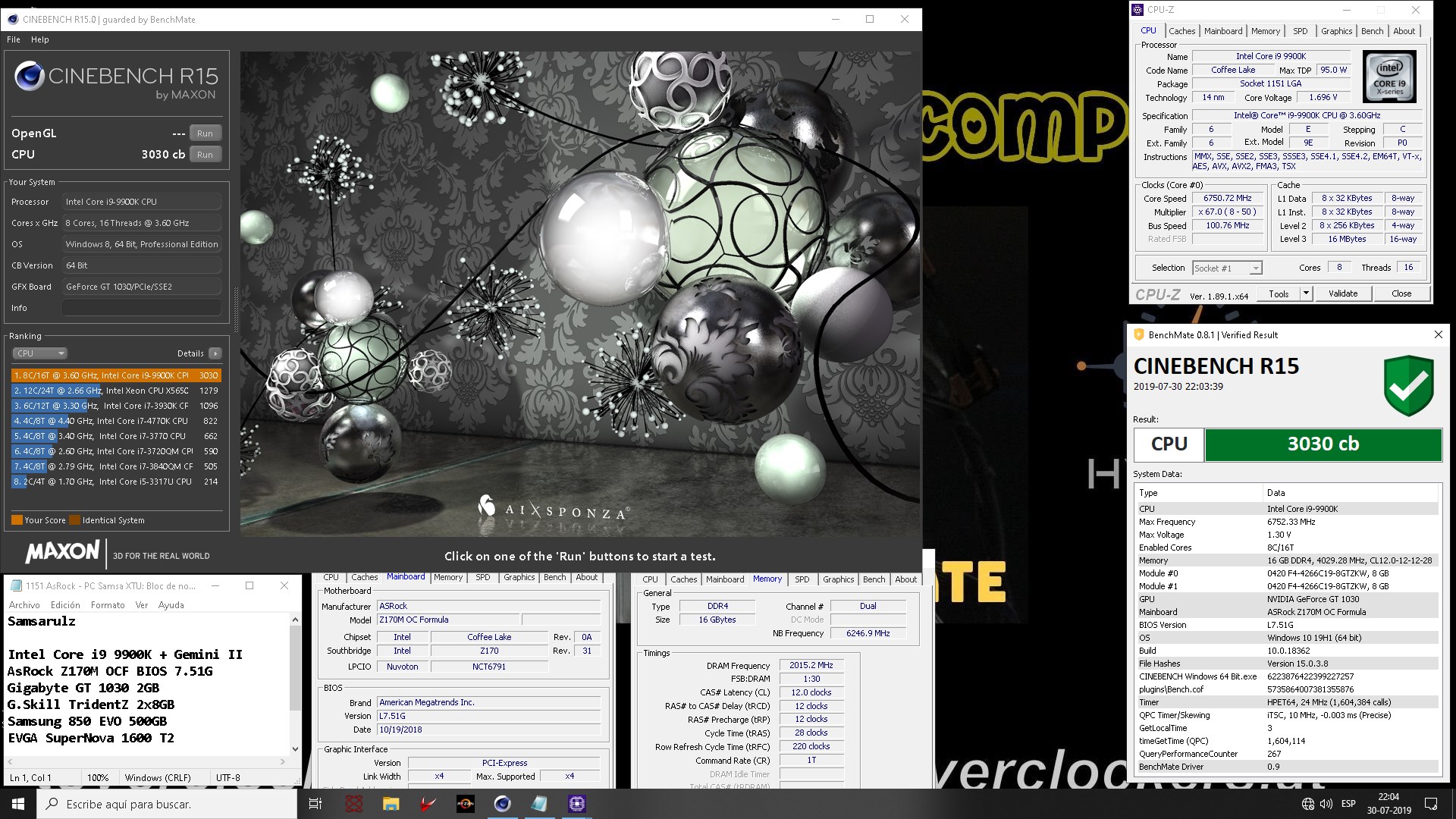This screenshot has width=1456, height=819.
Task: Switch to the Memory tab in top CPU-Z
Action: point(1266,31)
